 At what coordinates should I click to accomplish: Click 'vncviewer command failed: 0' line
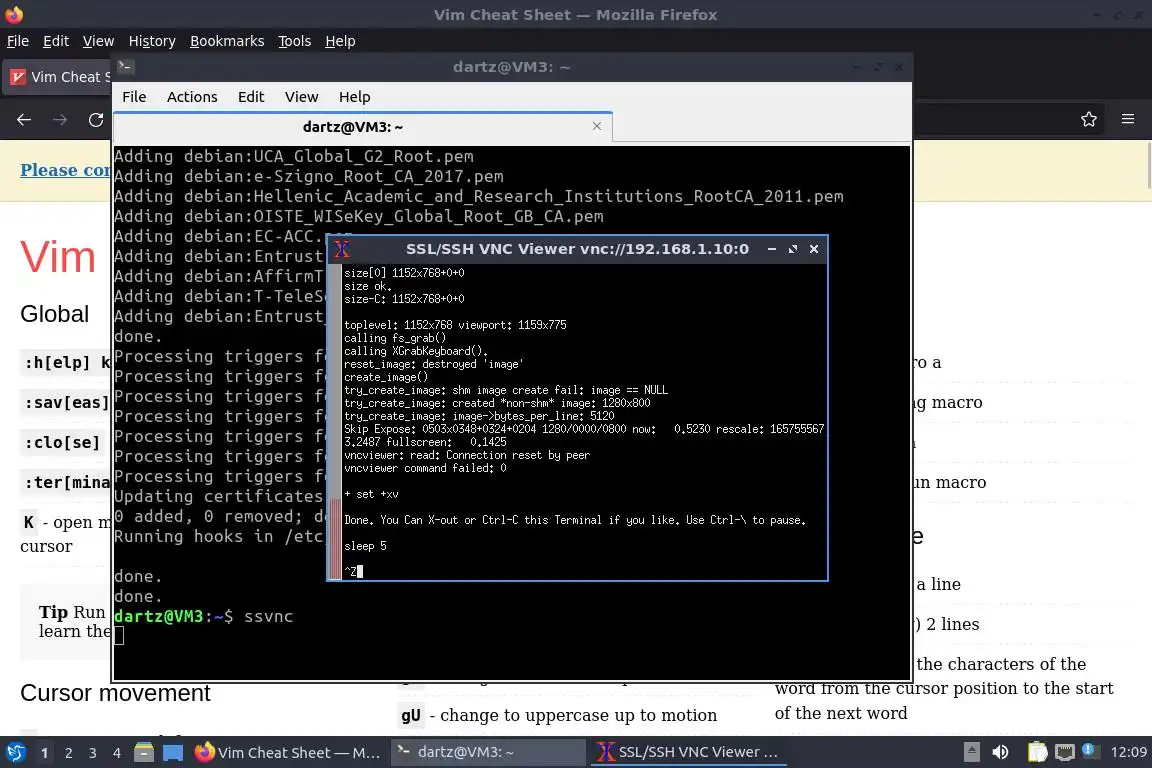click(425, 468)
